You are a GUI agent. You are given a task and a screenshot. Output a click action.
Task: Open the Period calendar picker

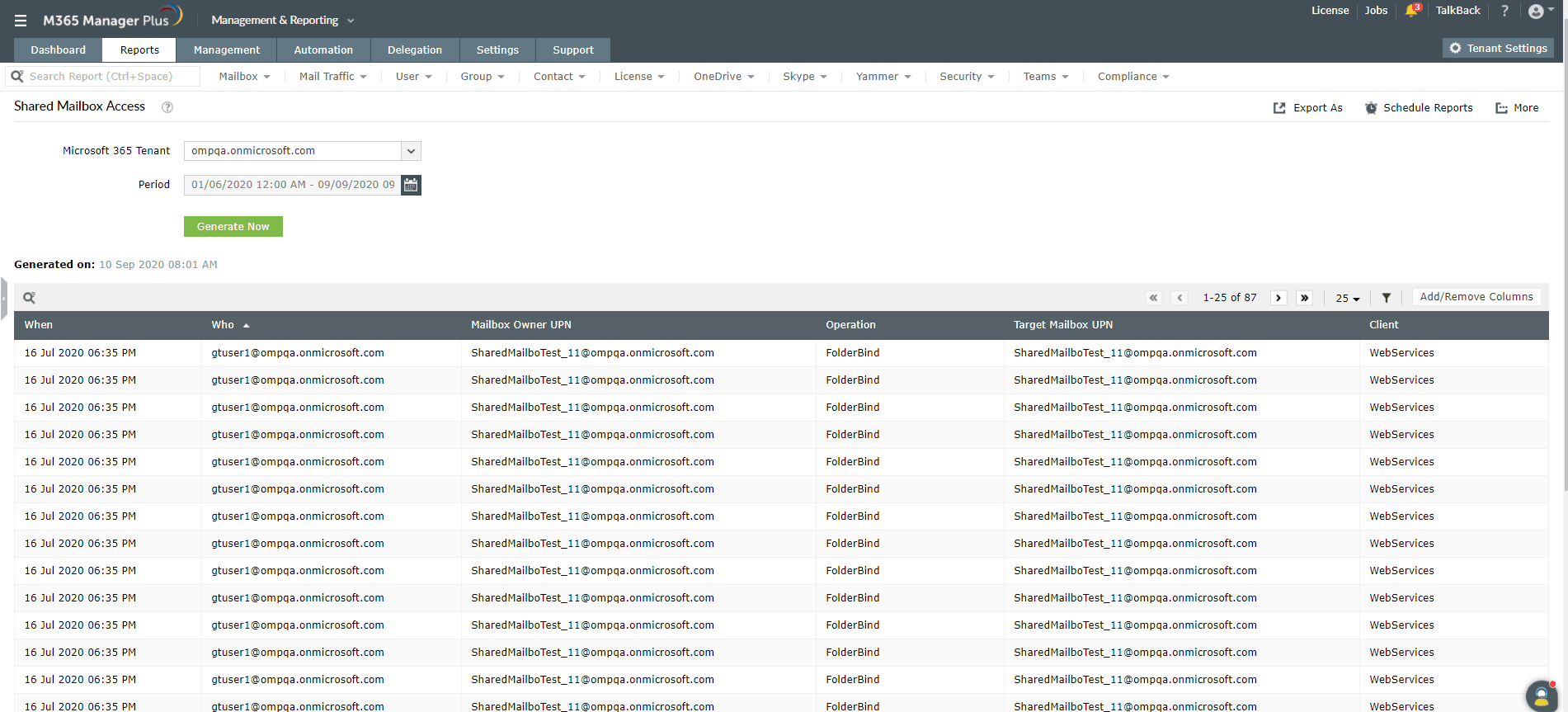coord(411,185)
